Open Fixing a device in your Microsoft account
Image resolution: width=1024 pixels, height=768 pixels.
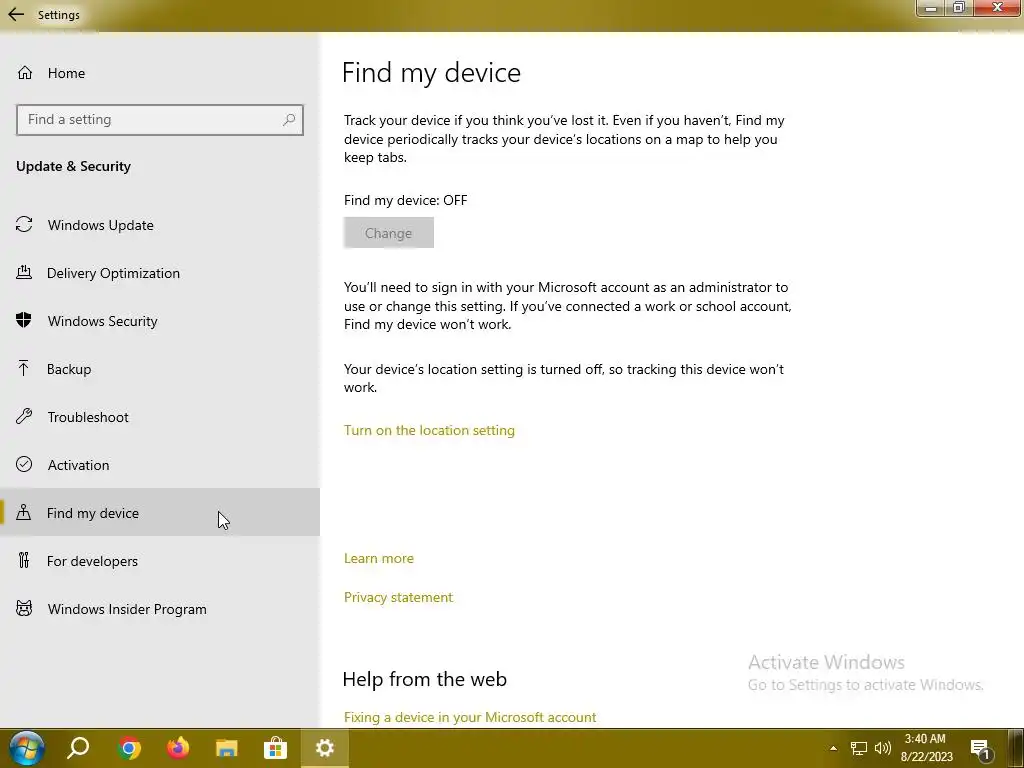470,717
